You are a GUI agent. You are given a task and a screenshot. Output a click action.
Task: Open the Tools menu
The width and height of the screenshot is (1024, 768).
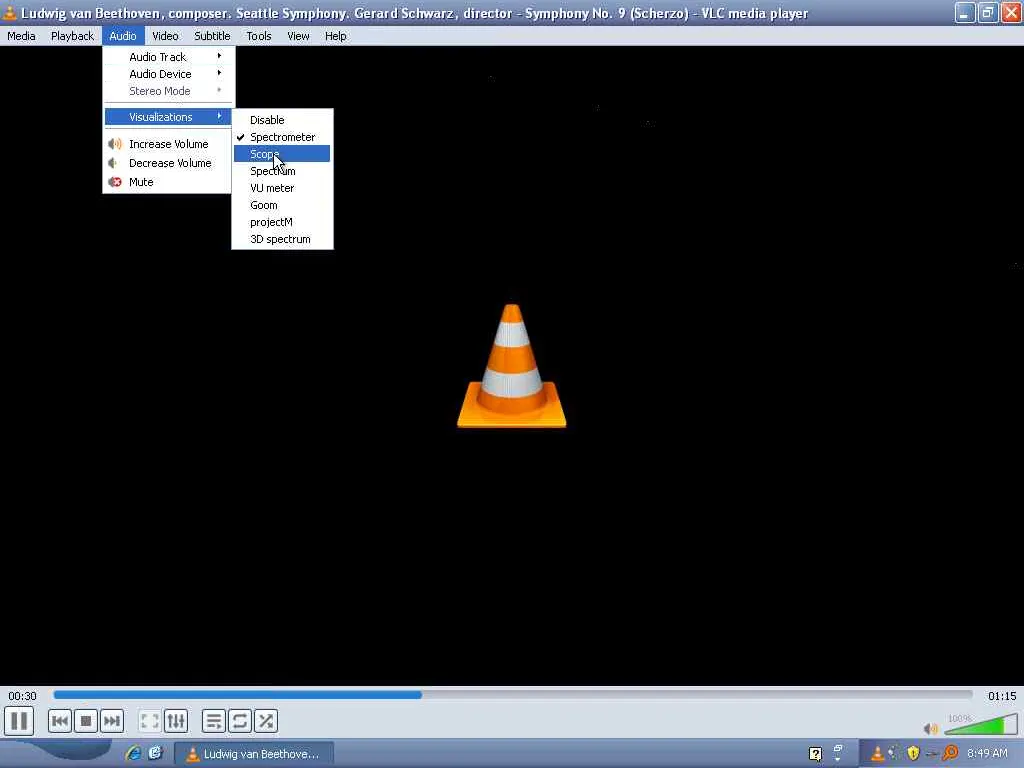[259, 36]
